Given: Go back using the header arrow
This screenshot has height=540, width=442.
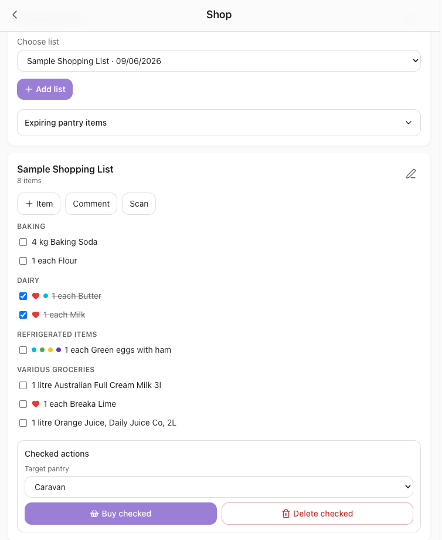Looking at the screenshot, I should [15, 14].
